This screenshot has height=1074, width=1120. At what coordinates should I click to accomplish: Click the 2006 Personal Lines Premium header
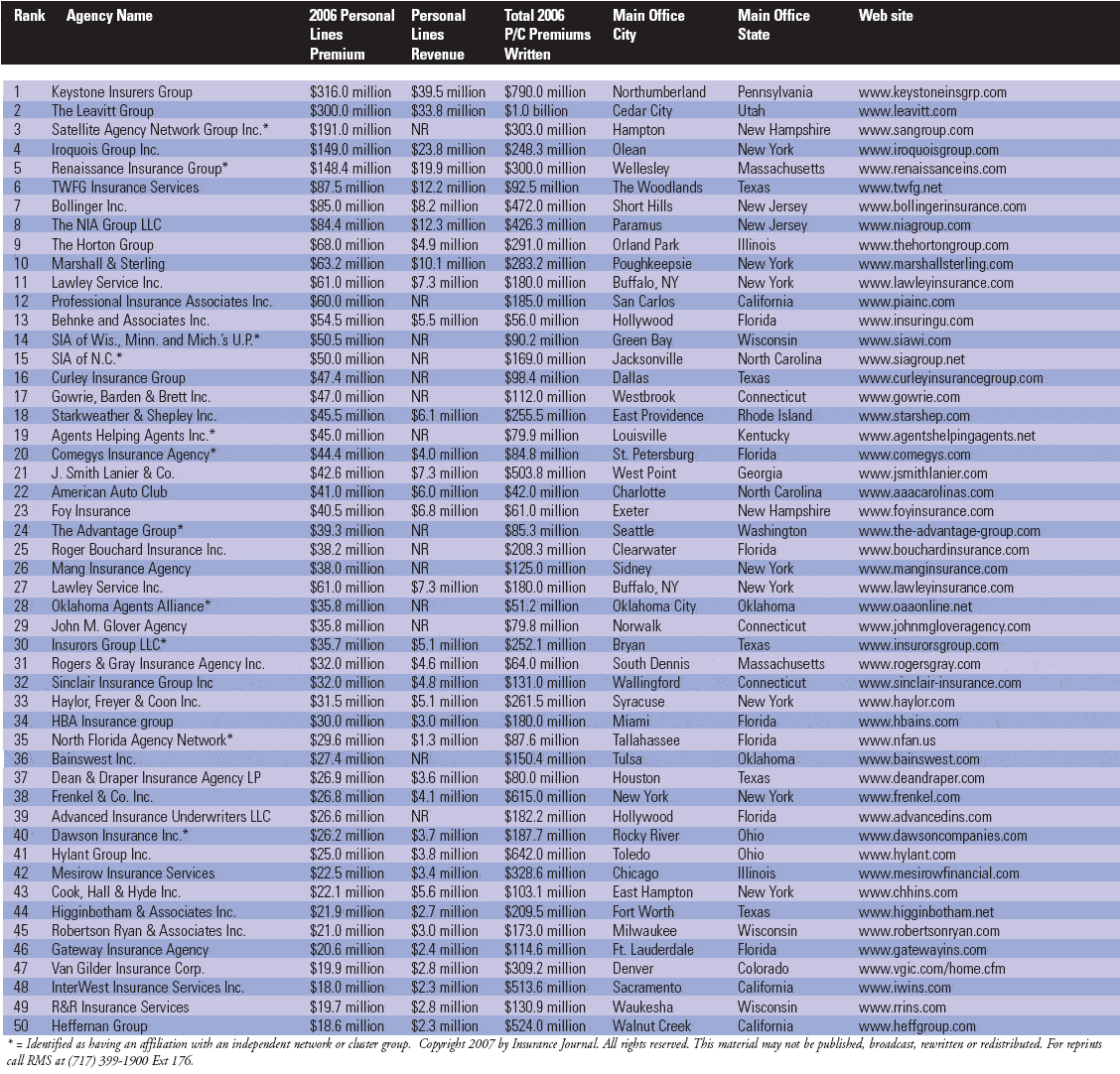click(x=351, y=35)
